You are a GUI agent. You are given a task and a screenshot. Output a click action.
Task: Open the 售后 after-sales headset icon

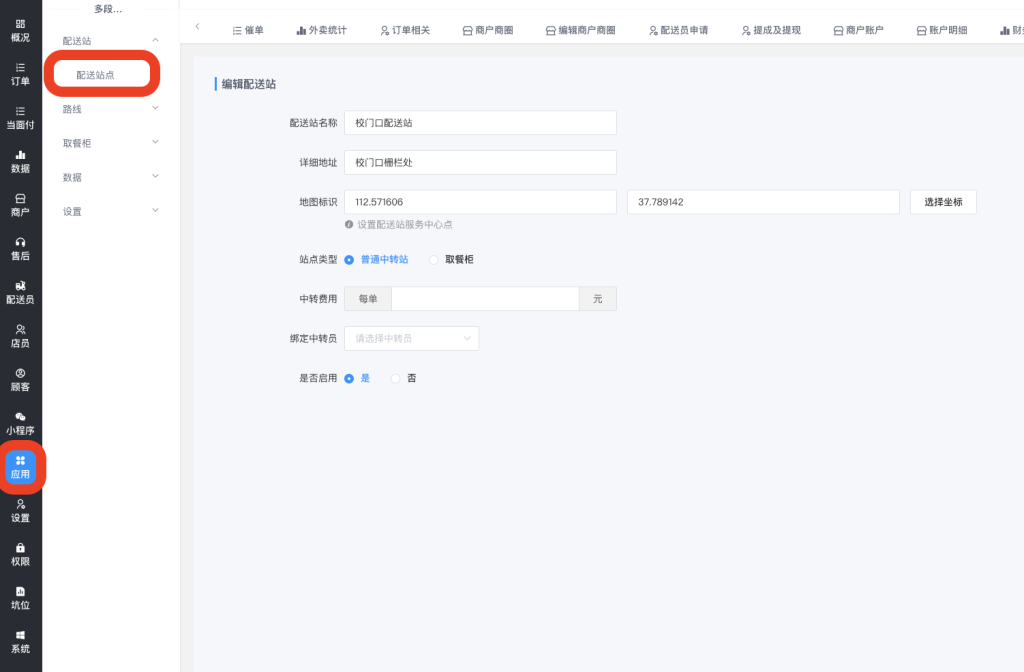[20, 248]
